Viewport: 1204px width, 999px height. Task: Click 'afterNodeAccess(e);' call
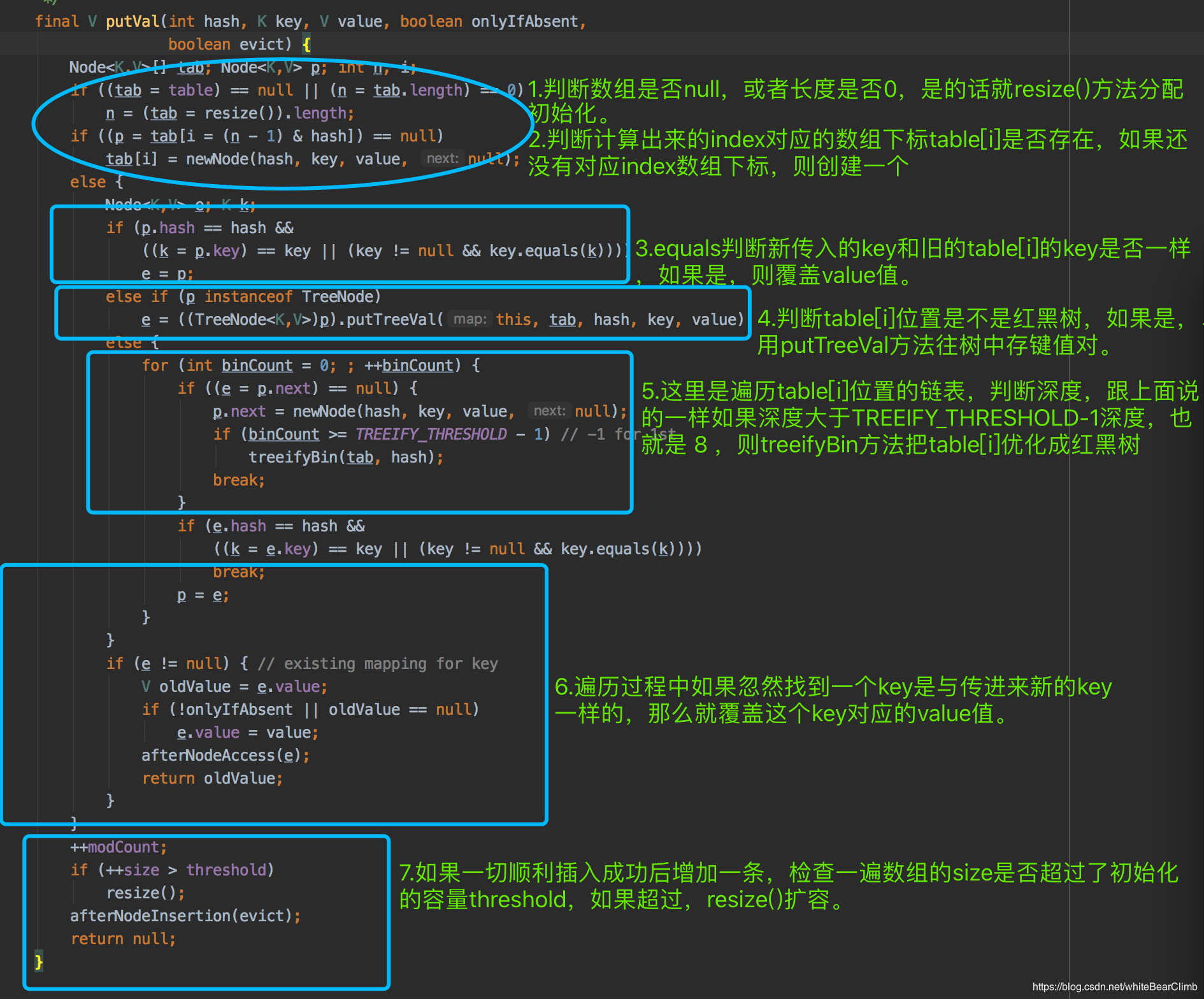point(226,756)
